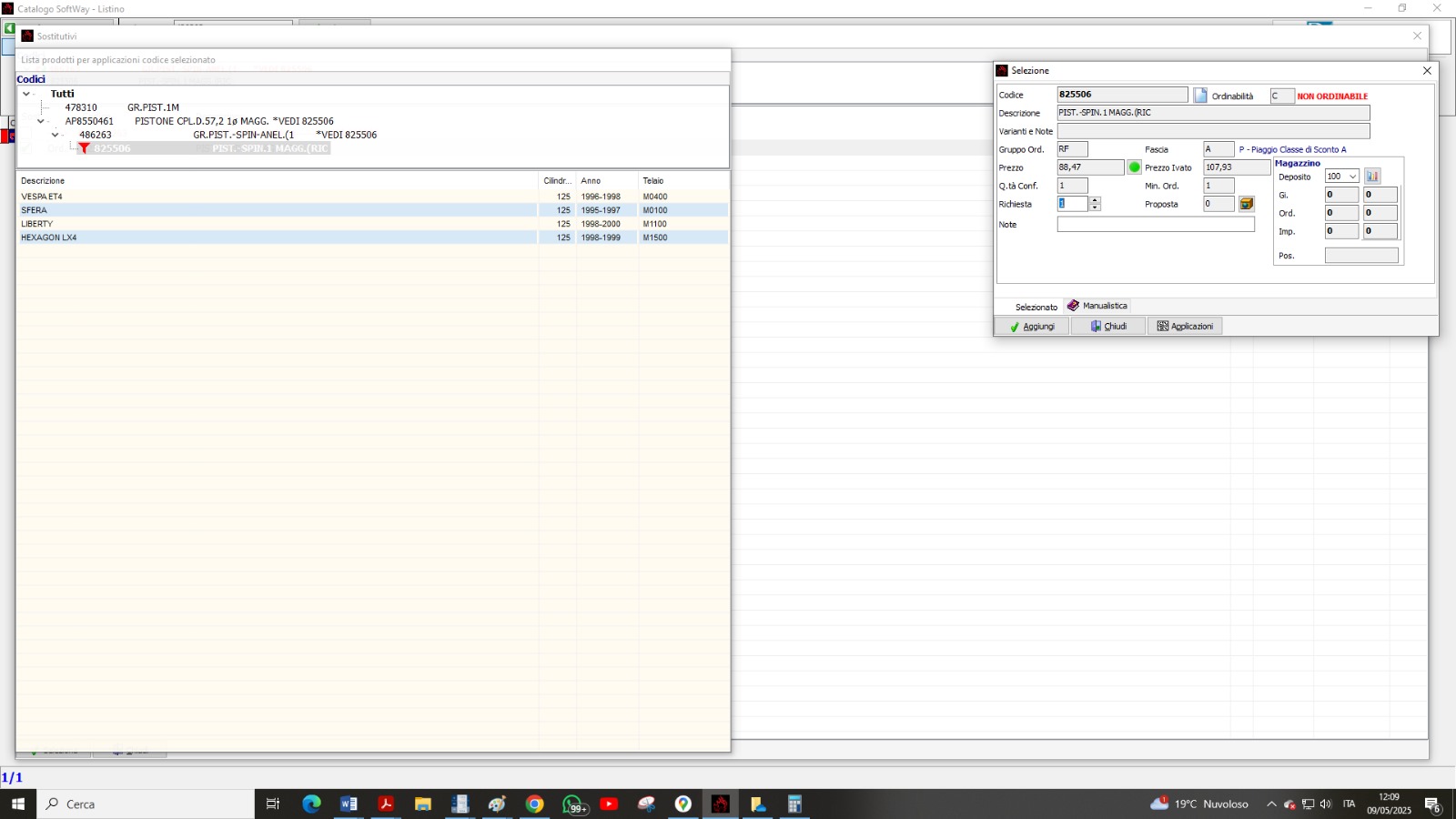Viewport: 1456px width, 819px height.
Task: Increase Richiesta quantity with up arrow
Action: [1096, 200]
